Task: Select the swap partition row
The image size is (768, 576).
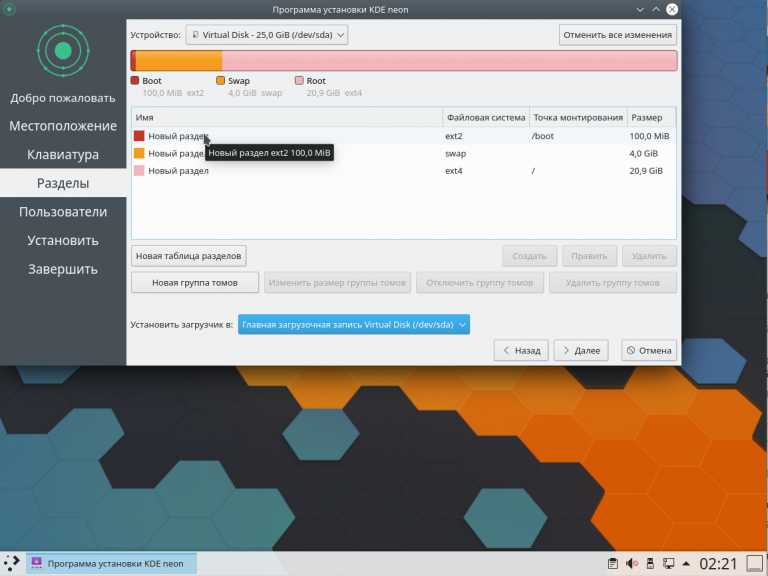Action: coord(404,154)
